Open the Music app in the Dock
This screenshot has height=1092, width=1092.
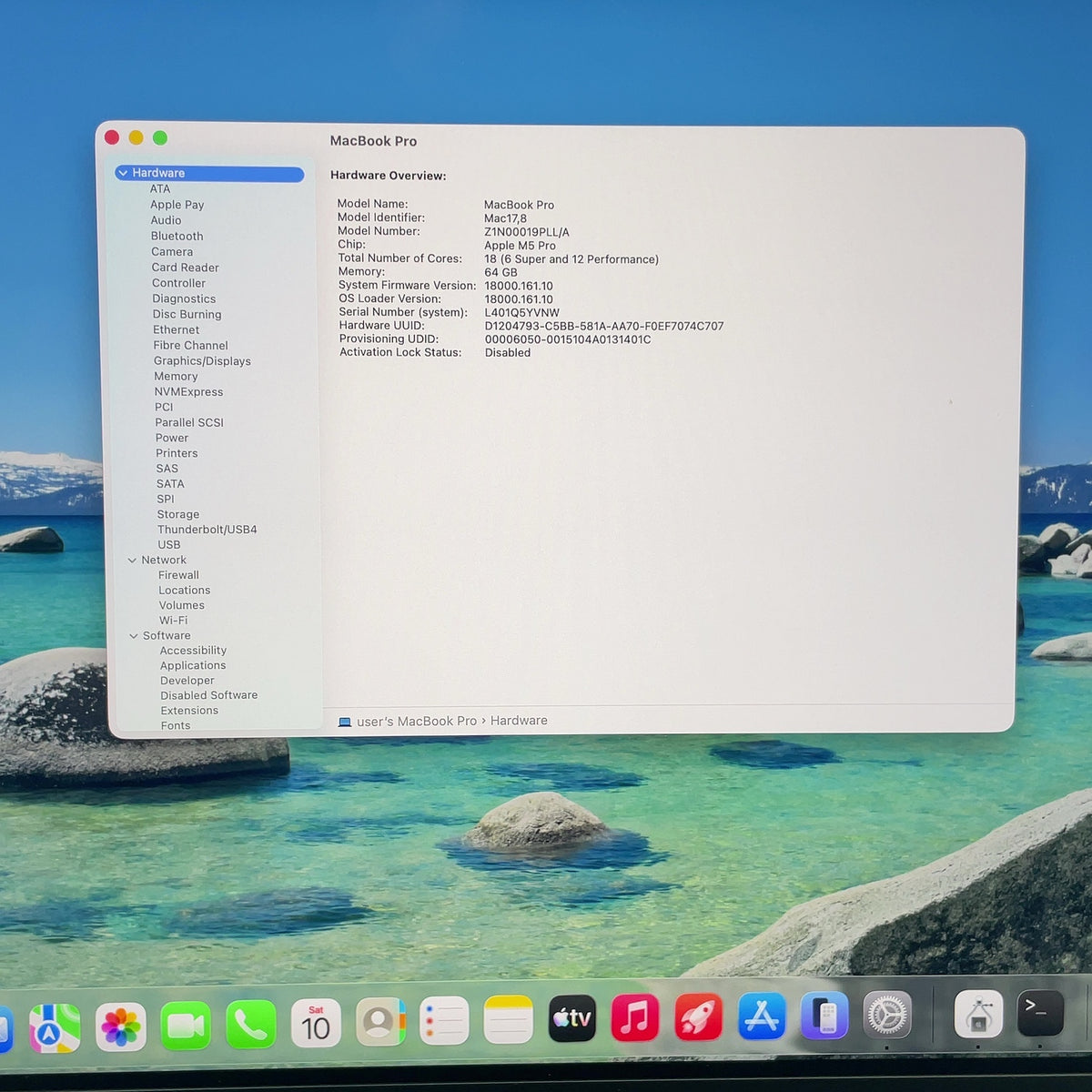point(635,1017)
